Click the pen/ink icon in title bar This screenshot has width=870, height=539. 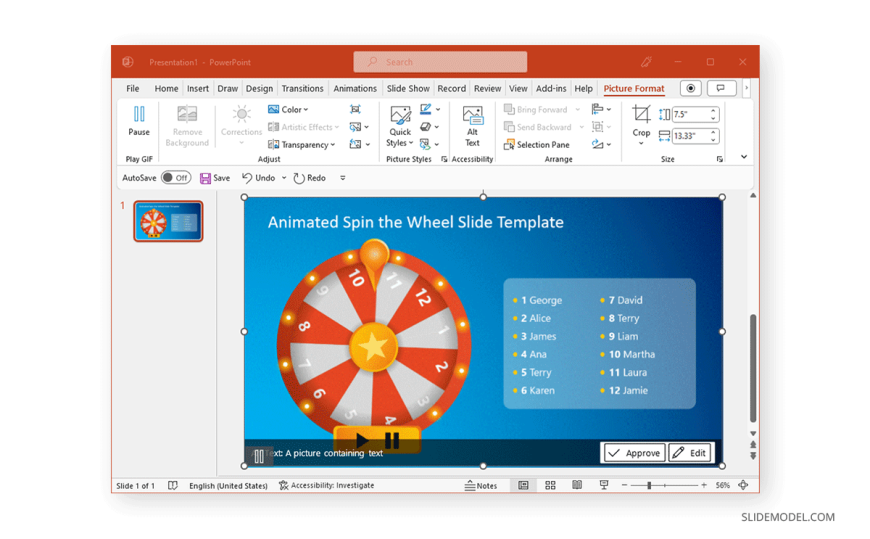[646, 62]
